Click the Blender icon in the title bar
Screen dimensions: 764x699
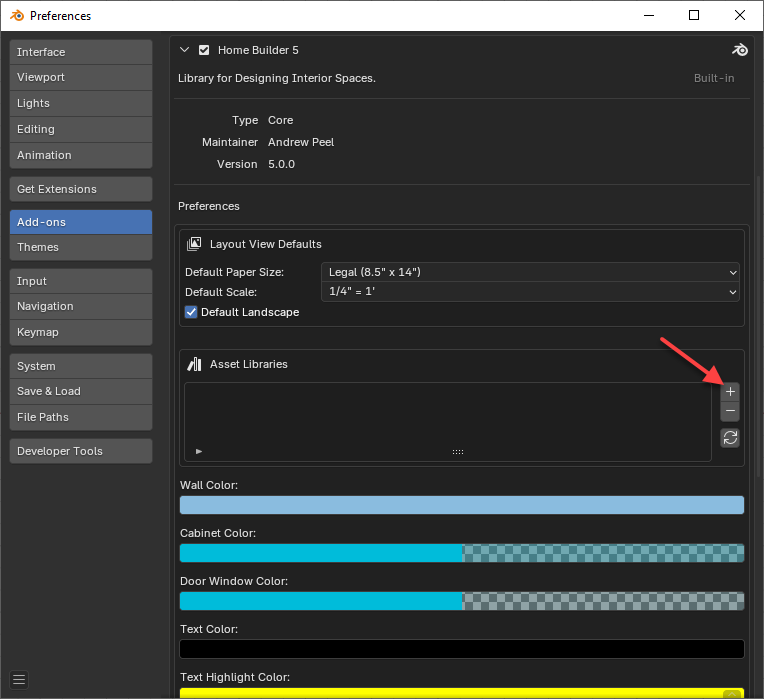point(15,16)
